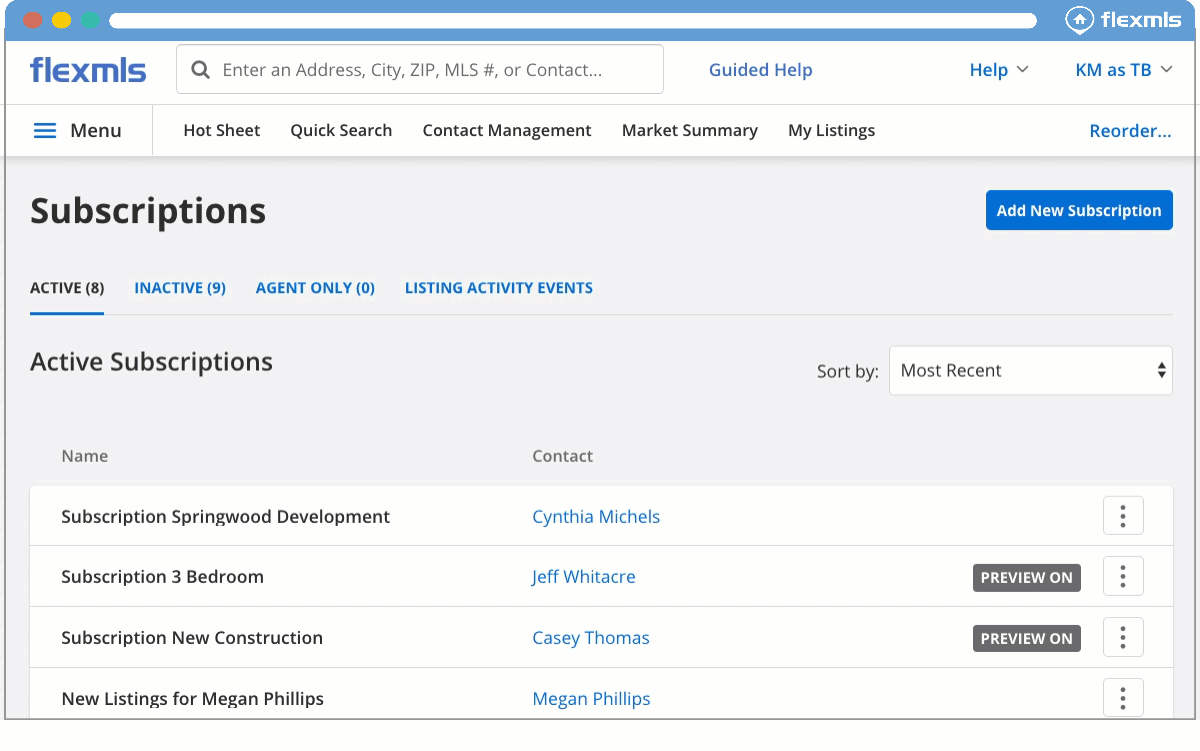The height and width of the screenshot is (751, 1200).
Task: Click the search magnifier icon
Action: pos(200,70)
